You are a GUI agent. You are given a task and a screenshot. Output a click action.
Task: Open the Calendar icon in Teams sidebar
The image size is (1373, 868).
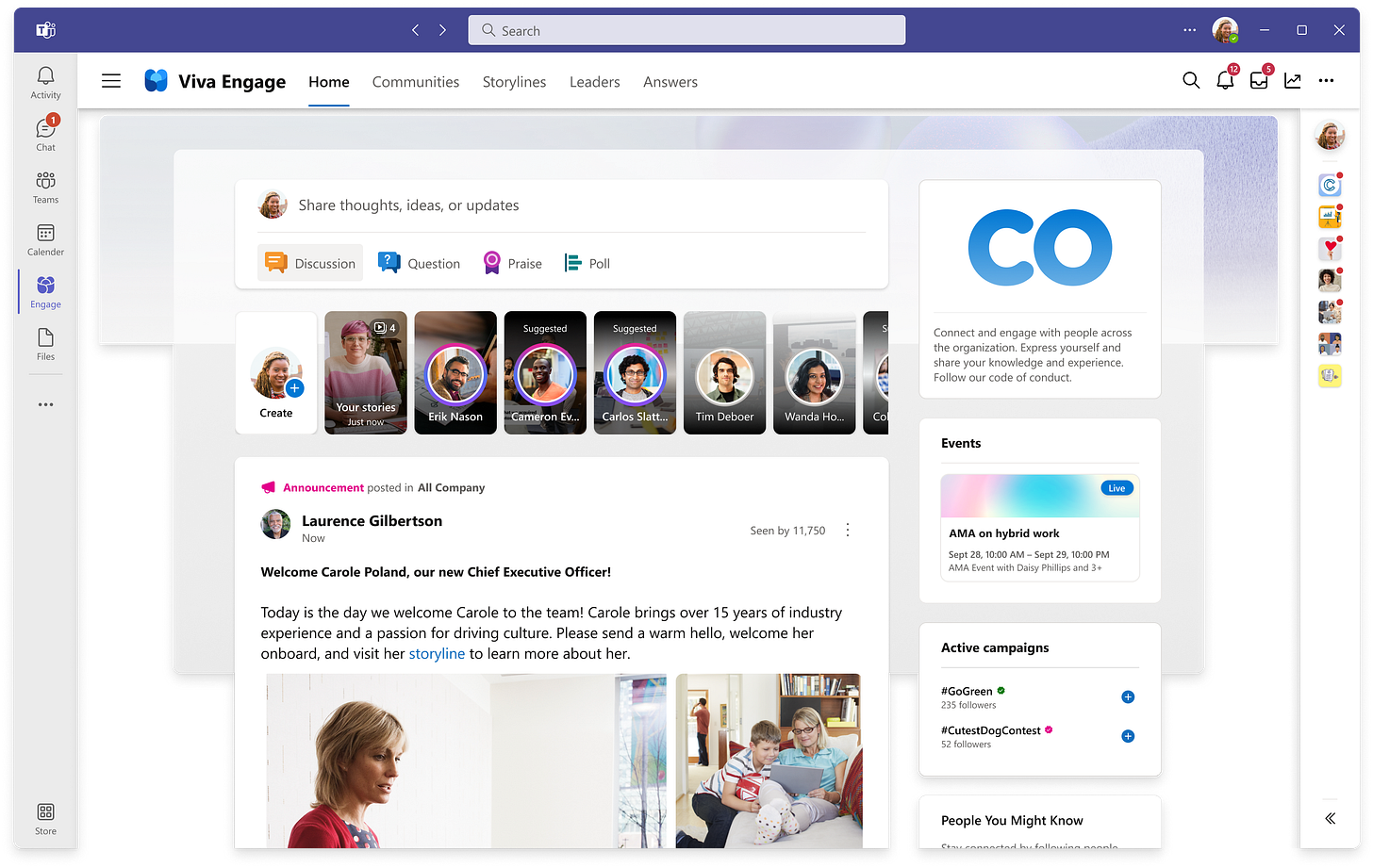(45, 238)
